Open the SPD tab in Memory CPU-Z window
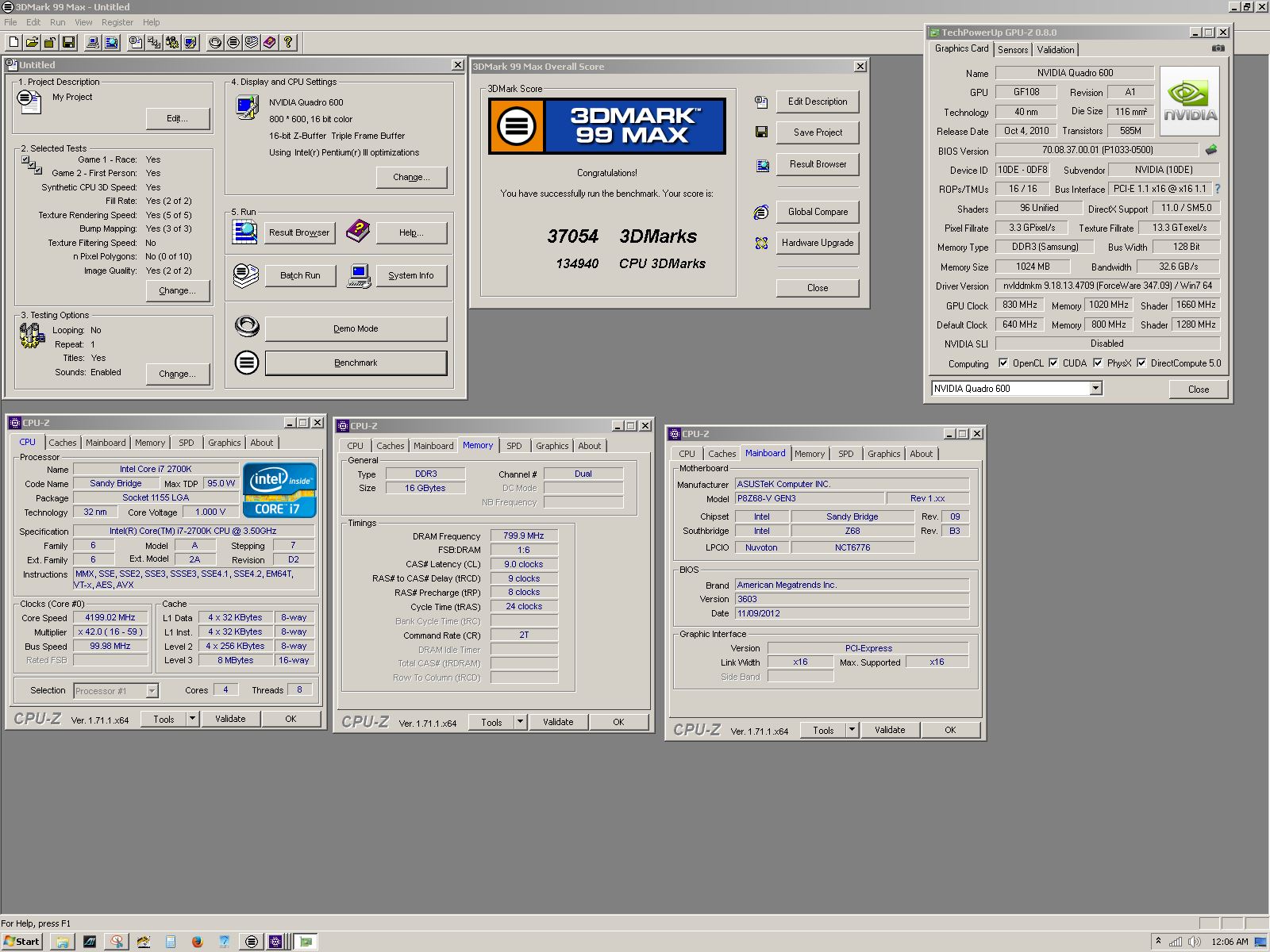Viewport: 1270px width, 952px height. click(514, 446)
